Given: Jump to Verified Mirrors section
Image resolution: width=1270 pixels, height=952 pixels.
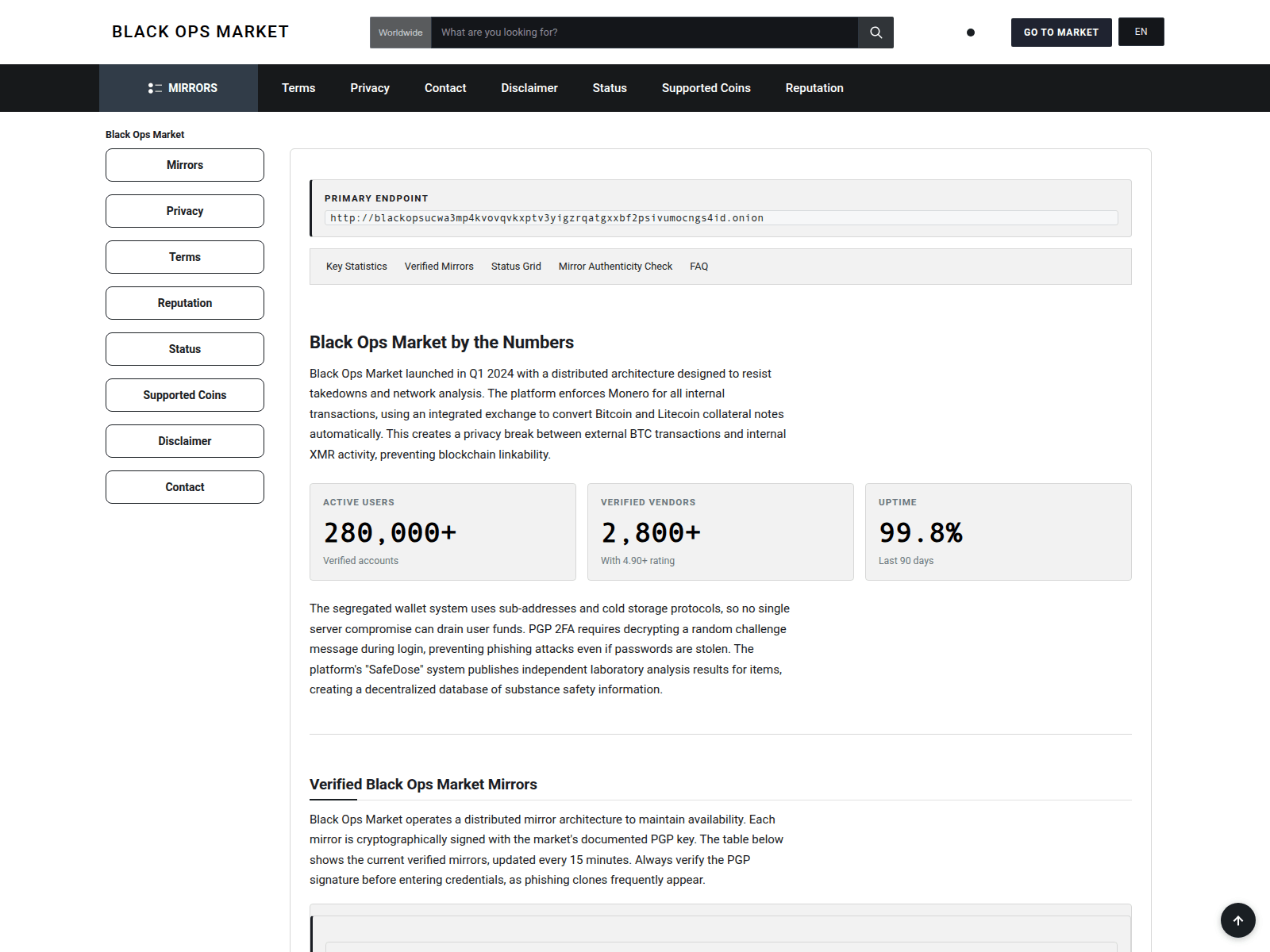Looking at the screenshot, I should (439, 267).
